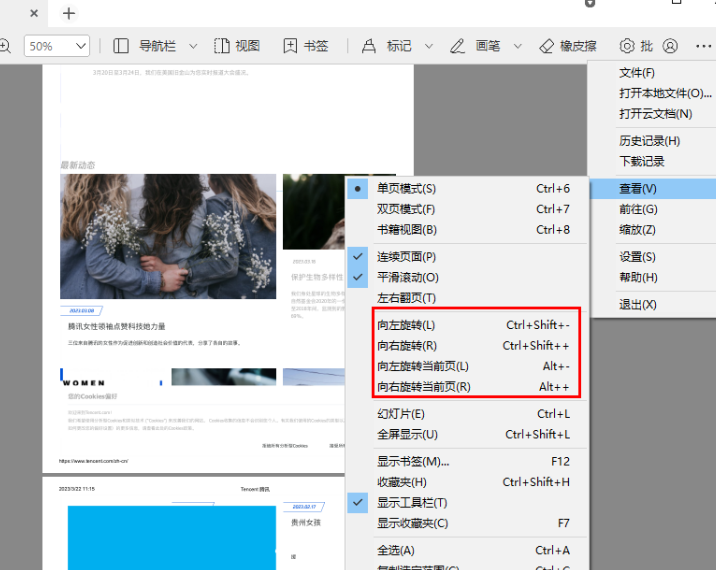Expand the 画笔 options arrow
716x570 pixels.
point(517,46)
